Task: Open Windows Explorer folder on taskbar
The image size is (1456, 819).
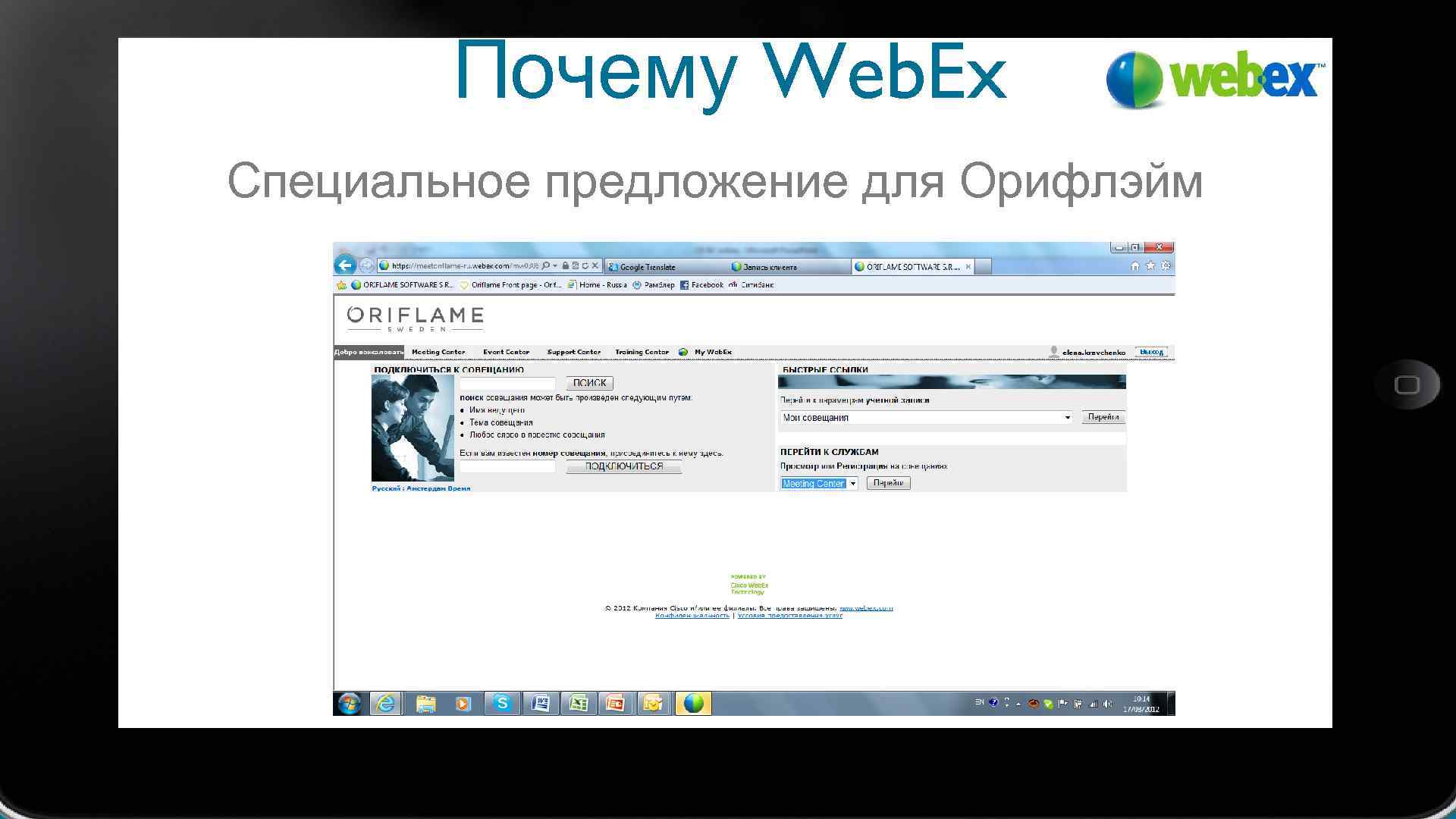Action: coord(426,704)
